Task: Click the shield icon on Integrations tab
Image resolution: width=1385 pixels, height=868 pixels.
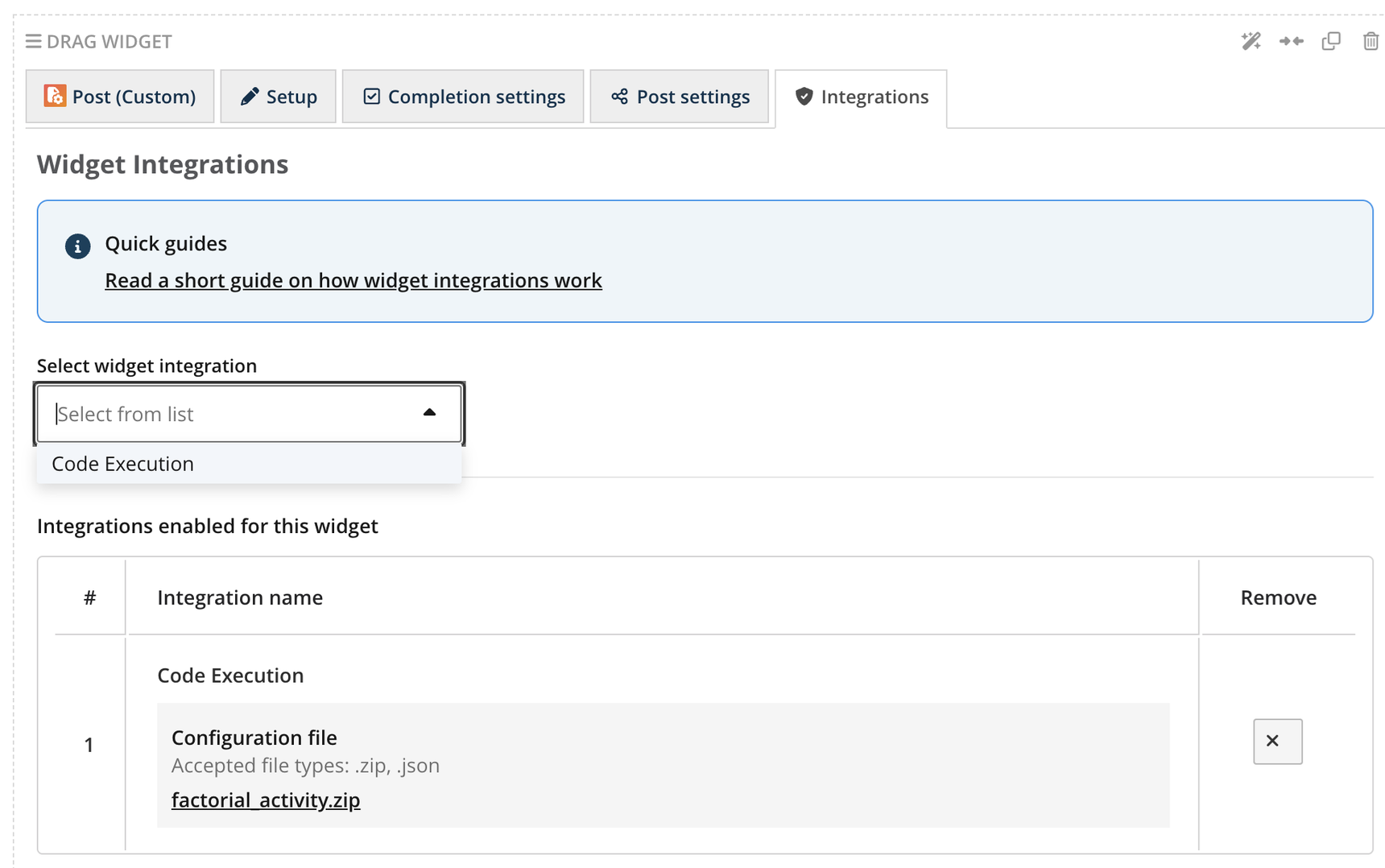Action: (x=804, y=97)
